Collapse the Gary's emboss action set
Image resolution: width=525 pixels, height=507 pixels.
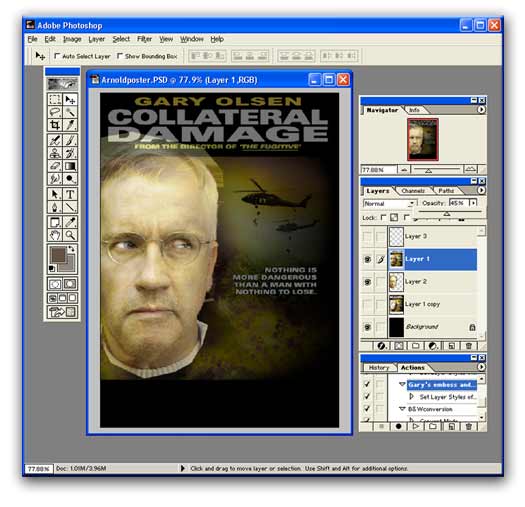[402, 384]
